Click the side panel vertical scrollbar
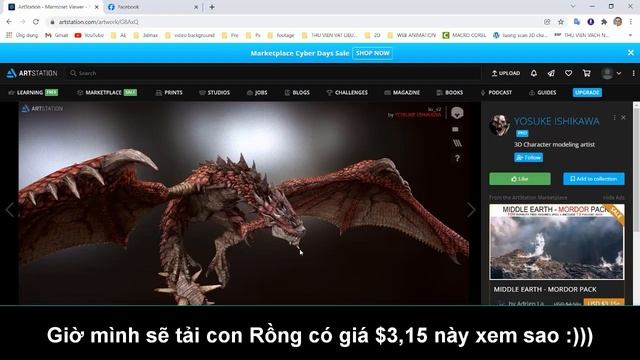Screen dimensions: 640x360 (636, 170)
